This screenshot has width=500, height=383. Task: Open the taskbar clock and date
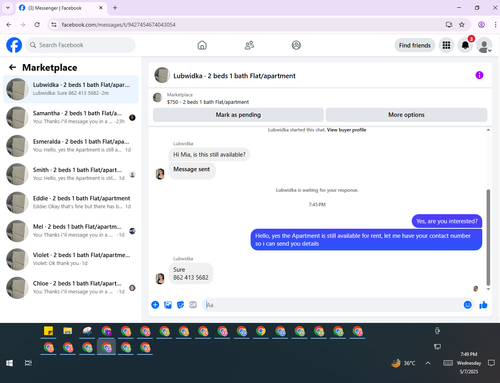point(469,363)
